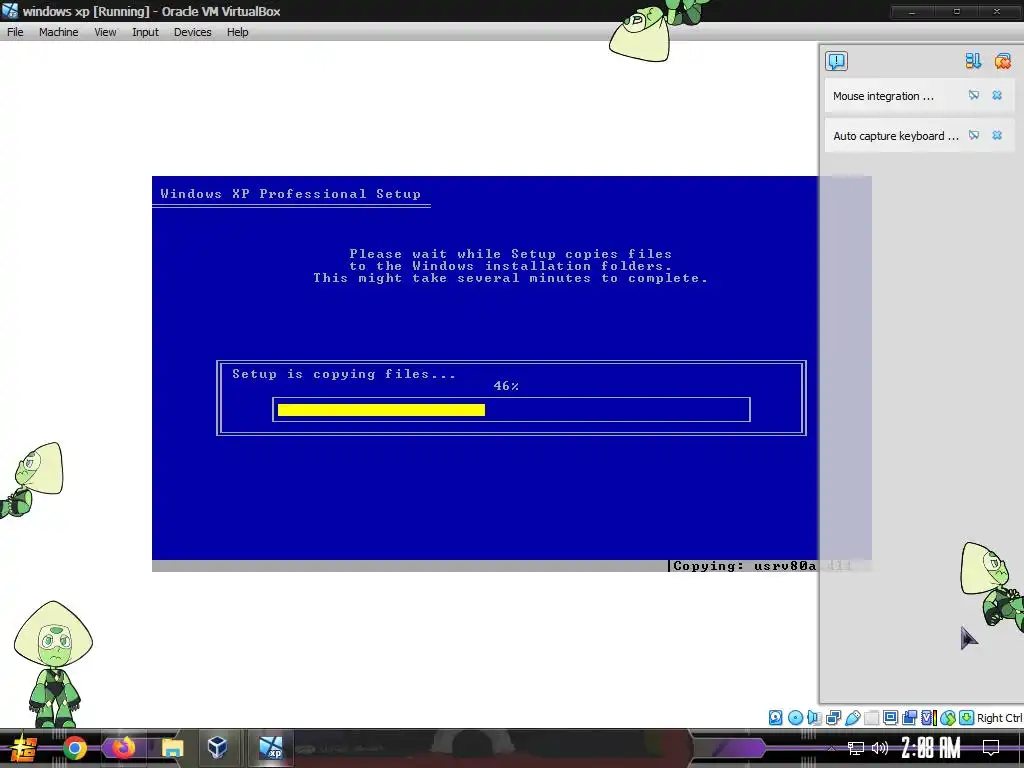Click the 'Copying: usrv80a' status text
This screenshot has width=1024, height=768.
(744, 566)
